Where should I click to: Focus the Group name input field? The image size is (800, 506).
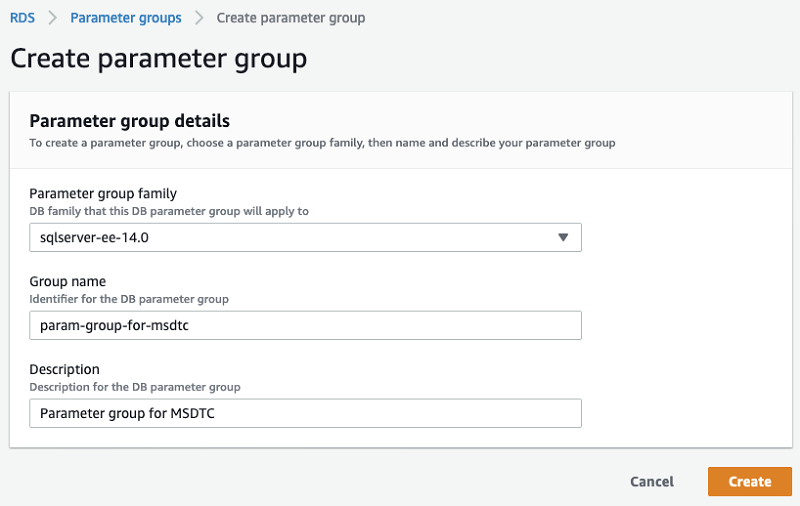coord(305,325)
